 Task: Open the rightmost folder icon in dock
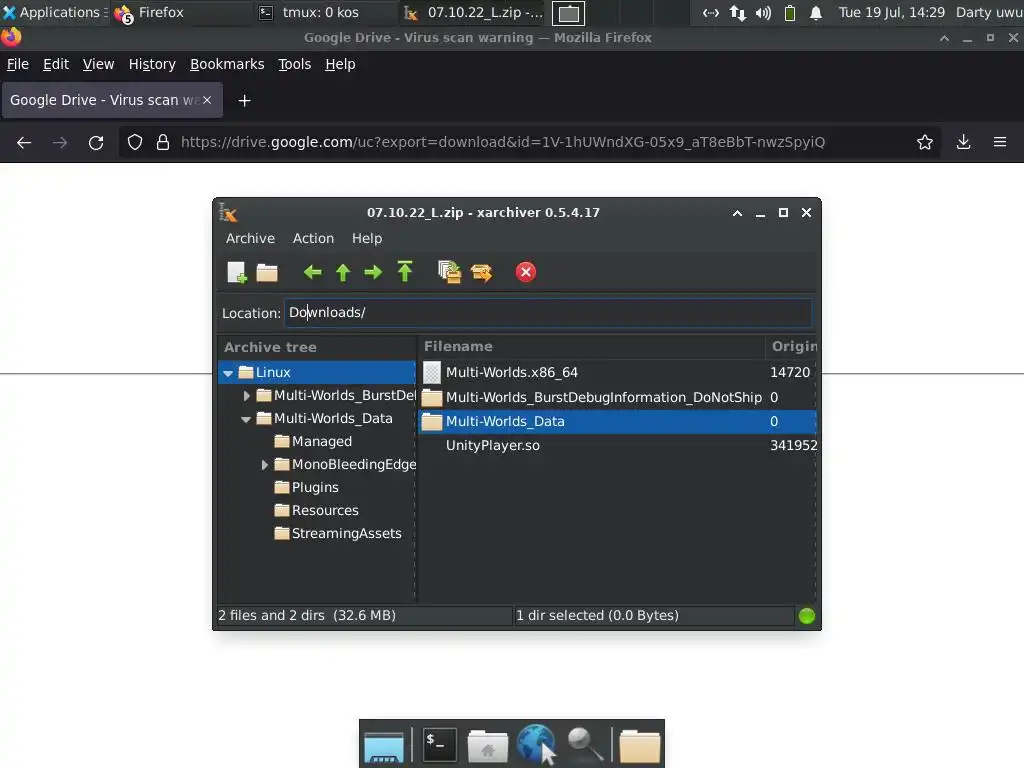point(639,746)
